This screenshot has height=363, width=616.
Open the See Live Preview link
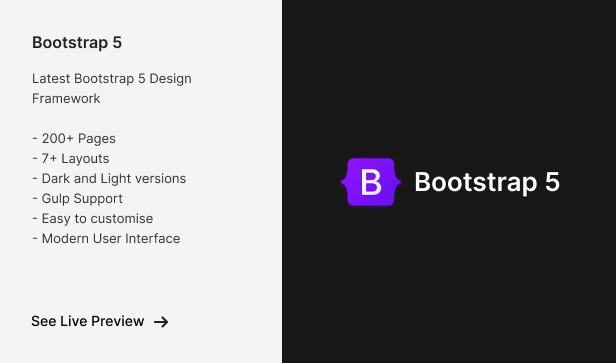point(100,321)
